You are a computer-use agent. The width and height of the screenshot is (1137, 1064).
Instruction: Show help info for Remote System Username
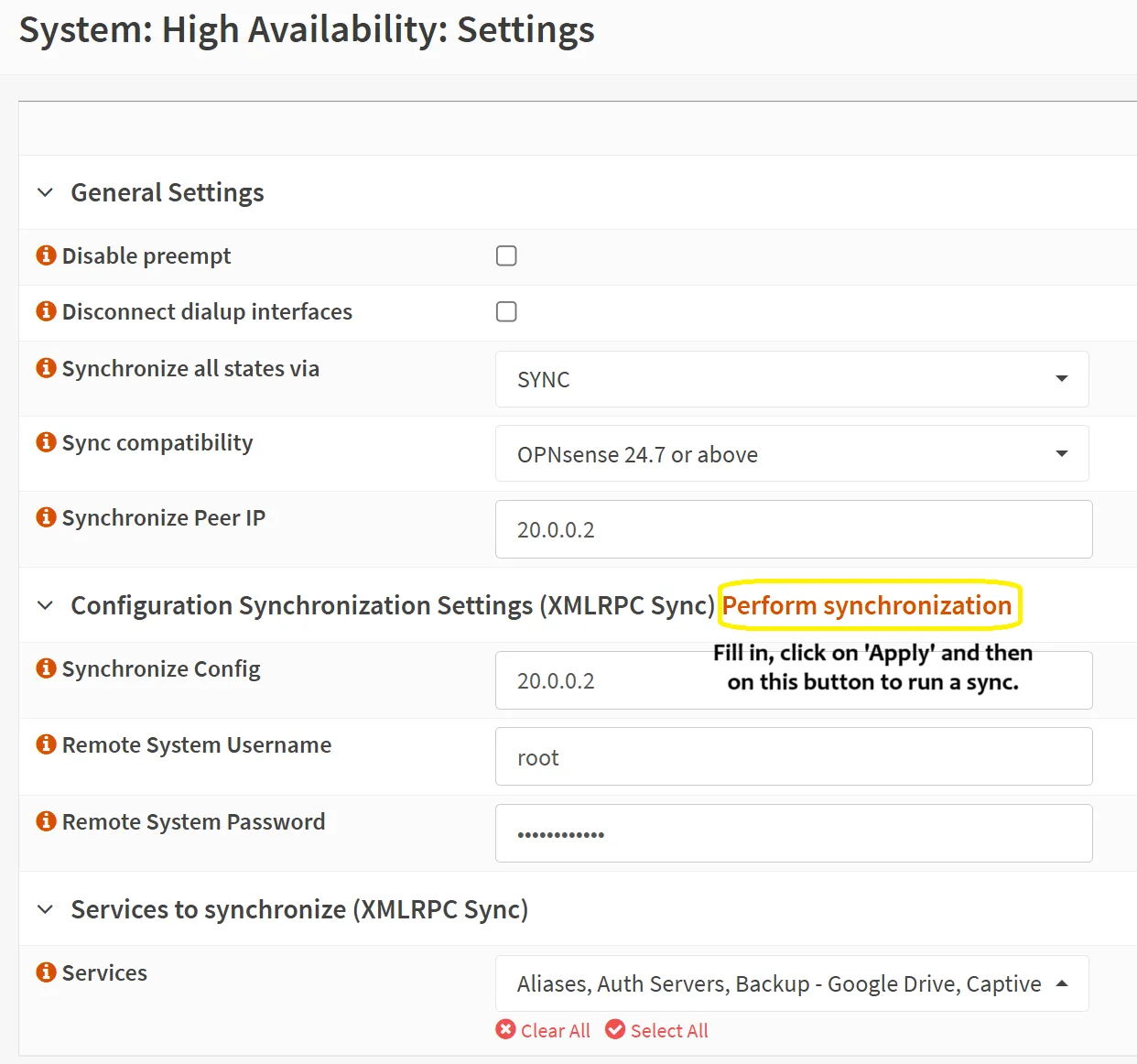[46, 744]
